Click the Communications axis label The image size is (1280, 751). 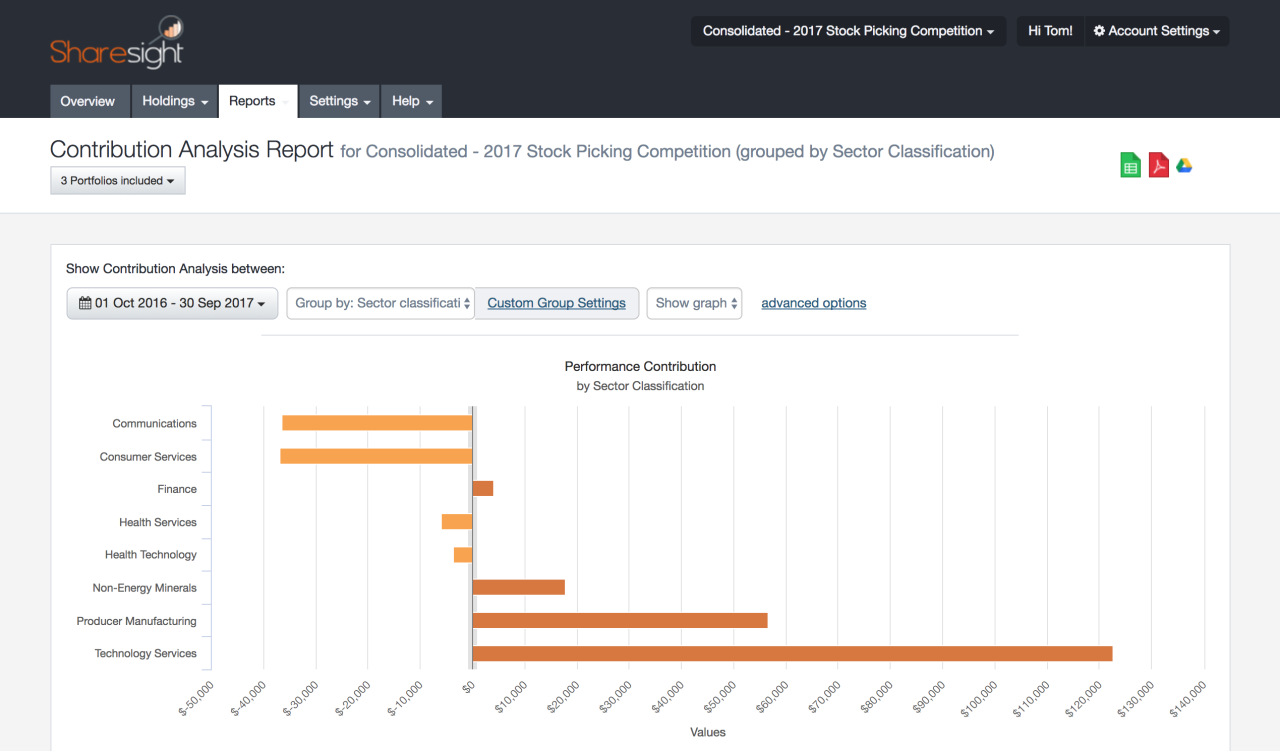[x=155, y=424]
